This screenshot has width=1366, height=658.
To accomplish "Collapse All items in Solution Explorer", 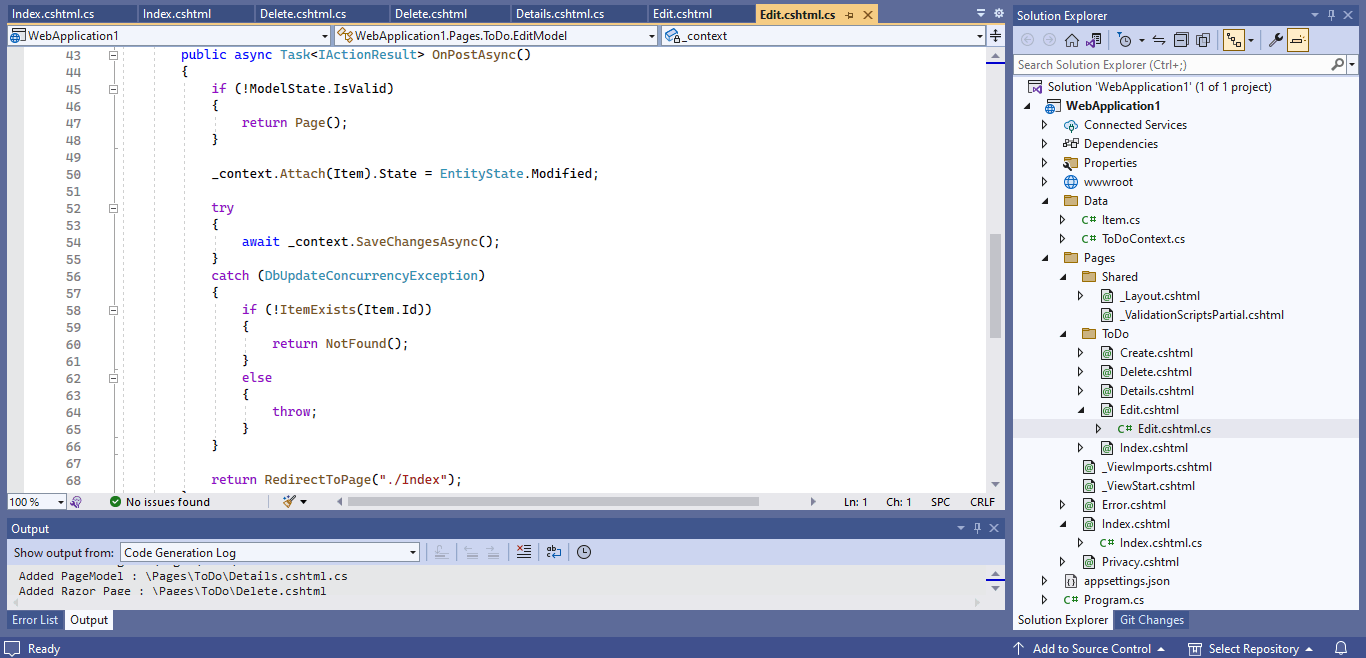I will [1181, 40].
